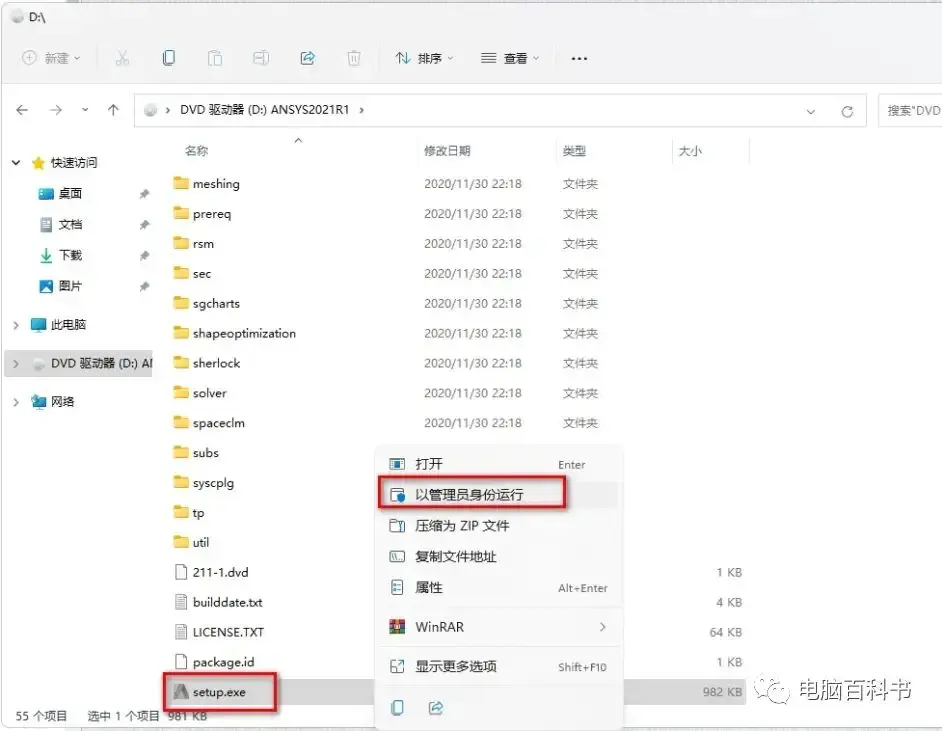This screenshot has height=731, width=942.
Task: Open the three-dot more options menu
Action: point(579,58)
